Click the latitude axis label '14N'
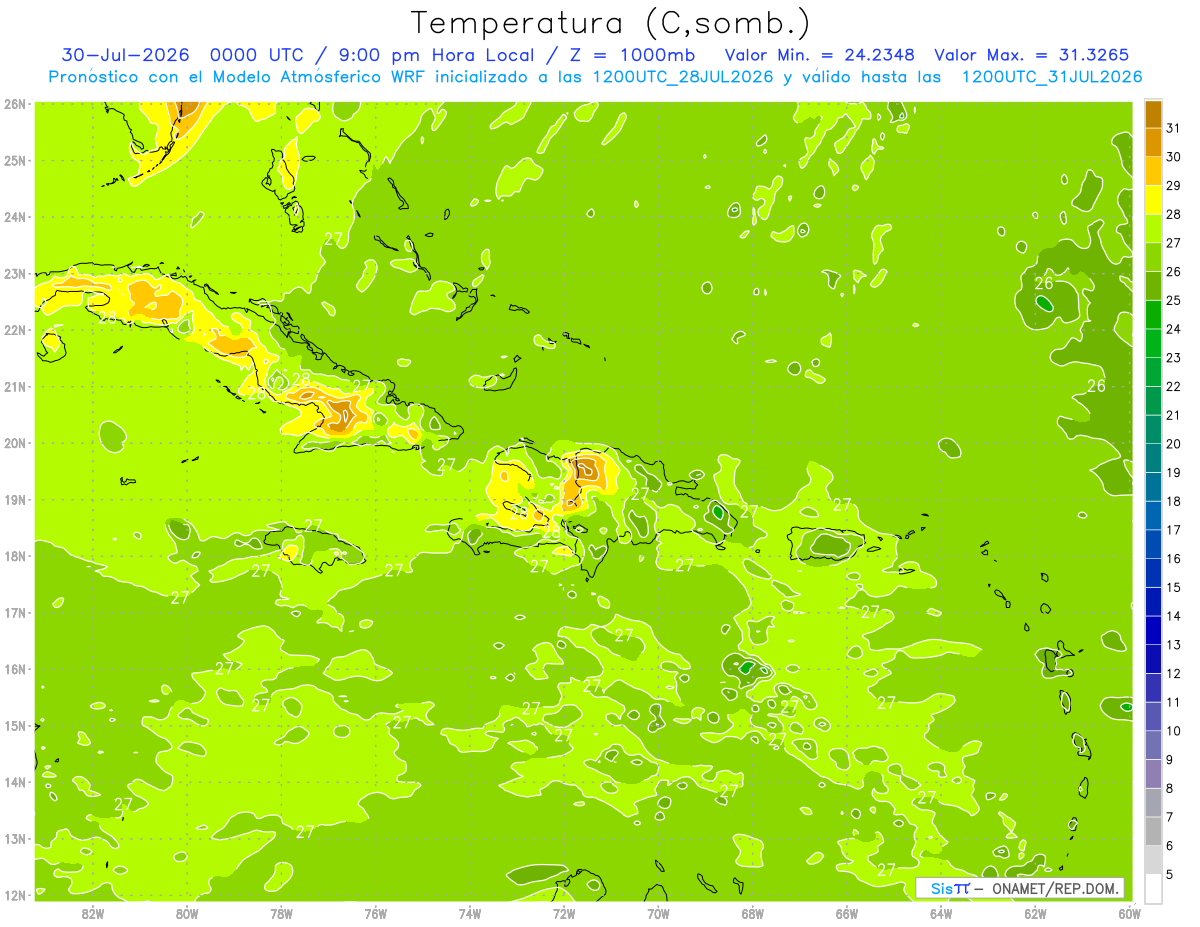This screenshot has width=1200, height=927. (15, 782)
